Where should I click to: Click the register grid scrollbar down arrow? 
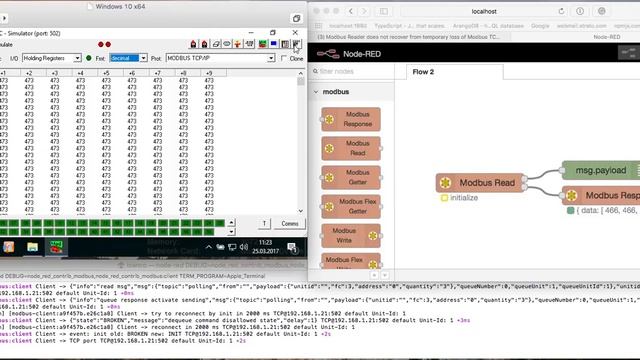pos(301,211)
